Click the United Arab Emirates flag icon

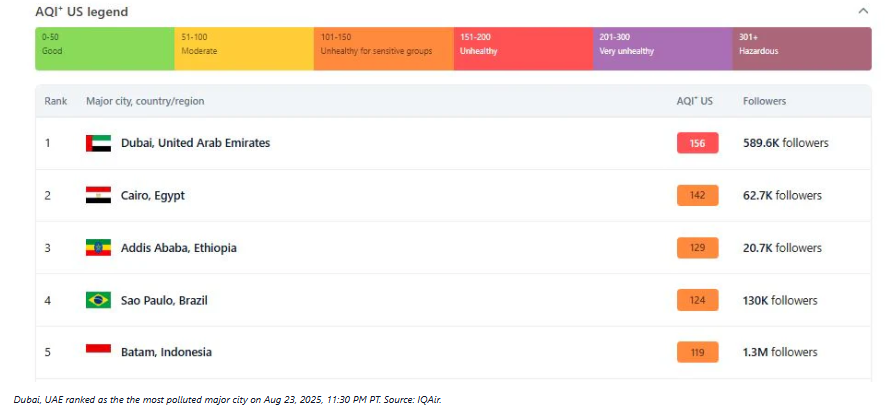click(98, 143)
